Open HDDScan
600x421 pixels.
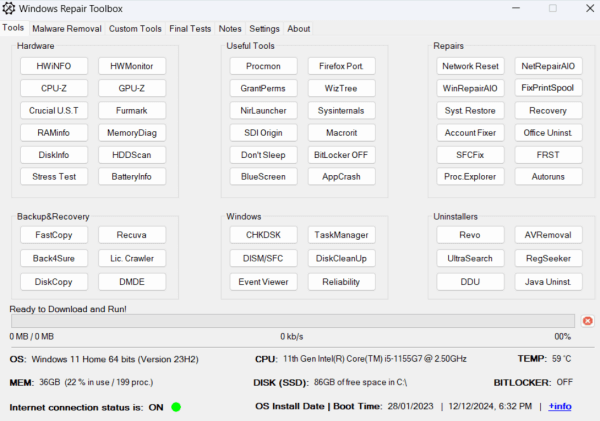tap(132, 155)
